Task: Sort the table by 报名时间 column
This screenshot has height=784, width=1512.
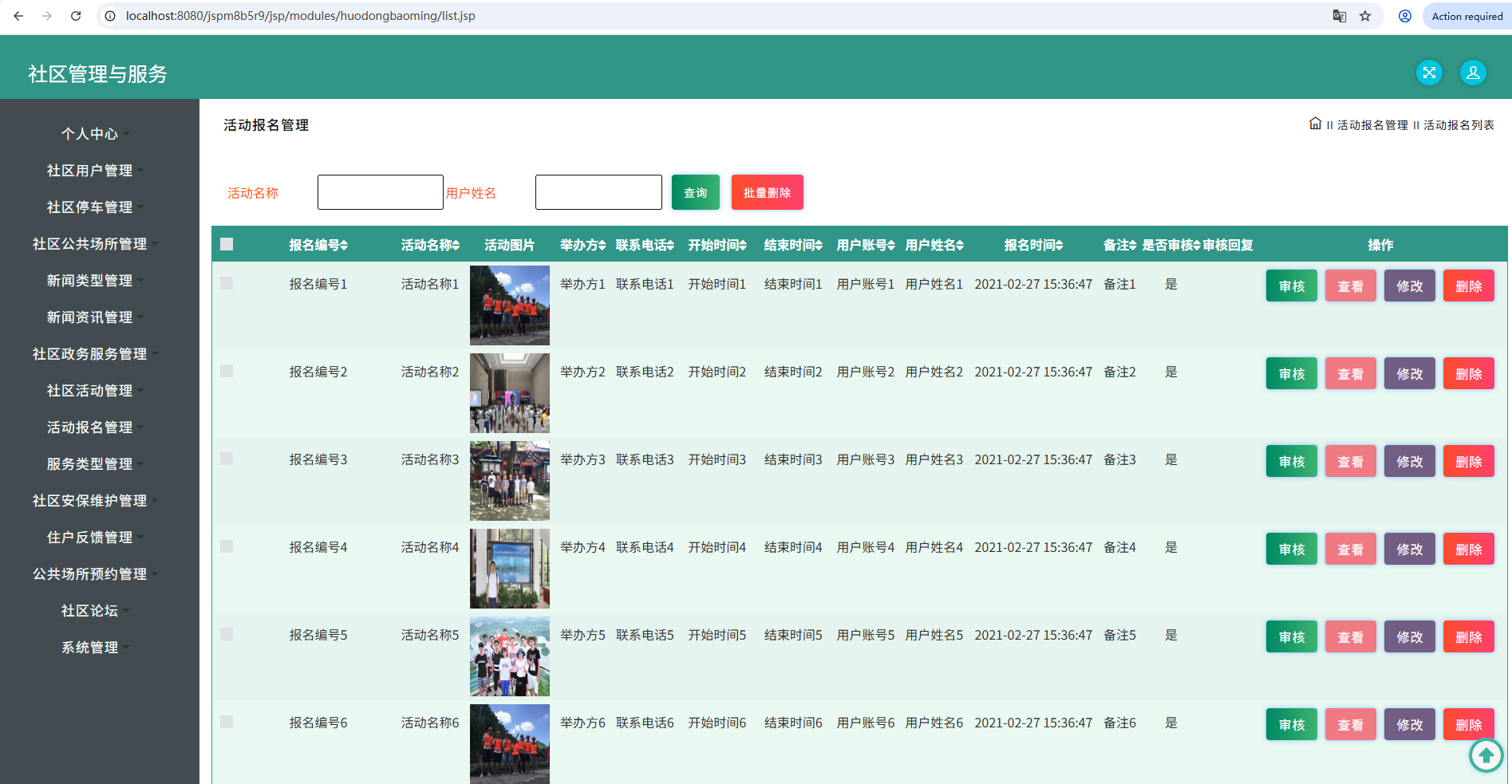Action: click(1033, 245)
